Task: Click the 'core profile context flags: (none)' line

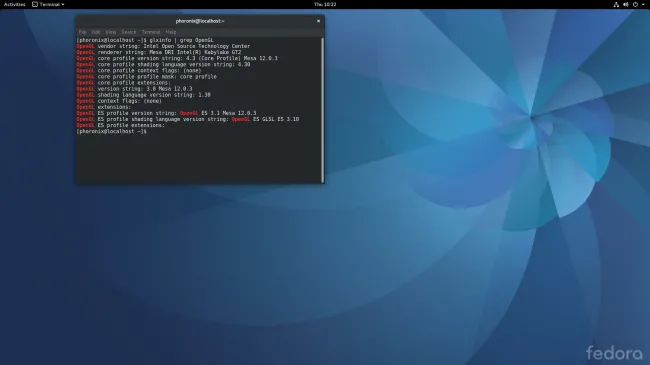Action: click(x=139, y=71)
